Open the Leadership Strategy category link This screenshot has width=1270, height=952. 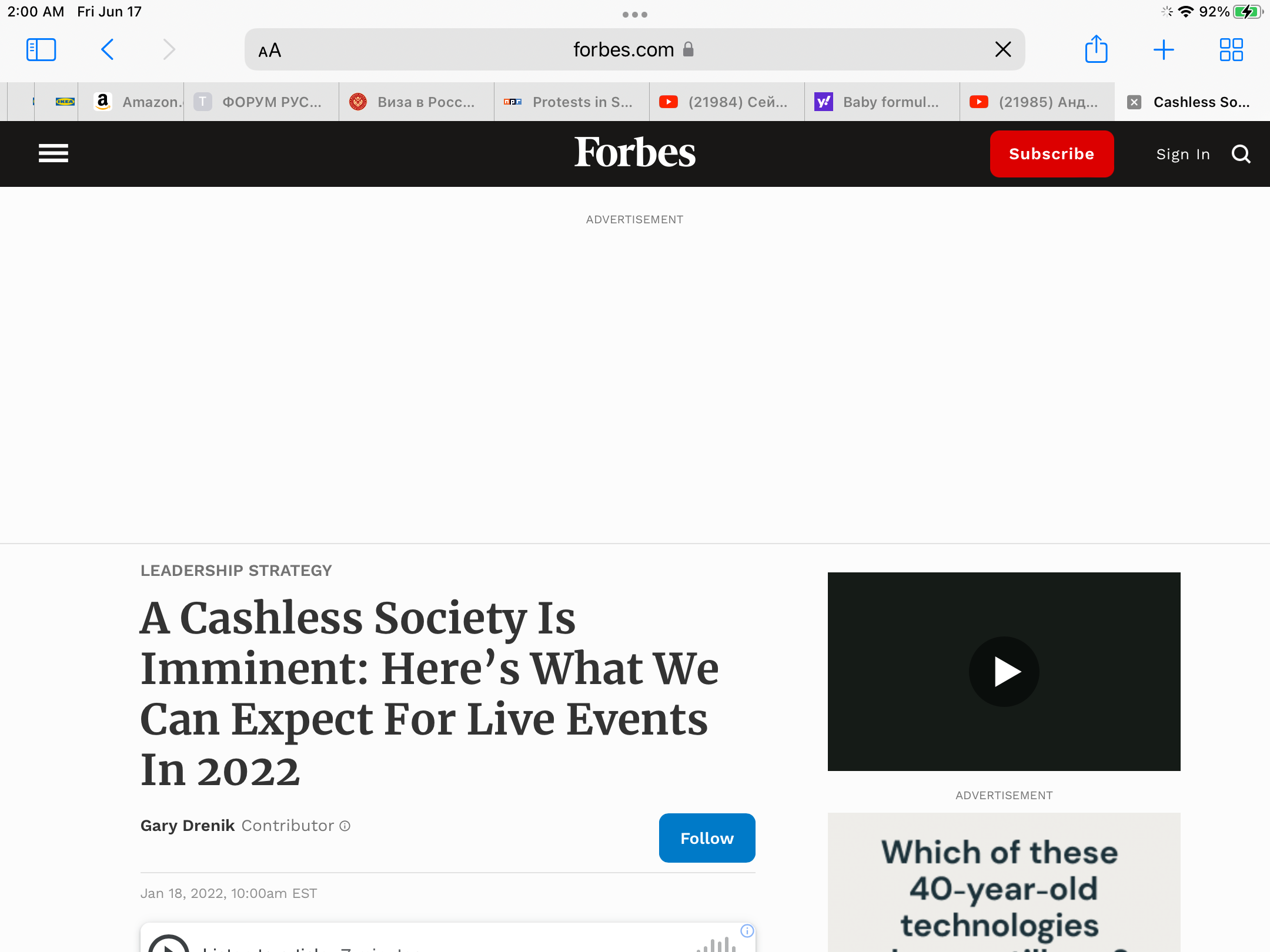tap(236, 571)
